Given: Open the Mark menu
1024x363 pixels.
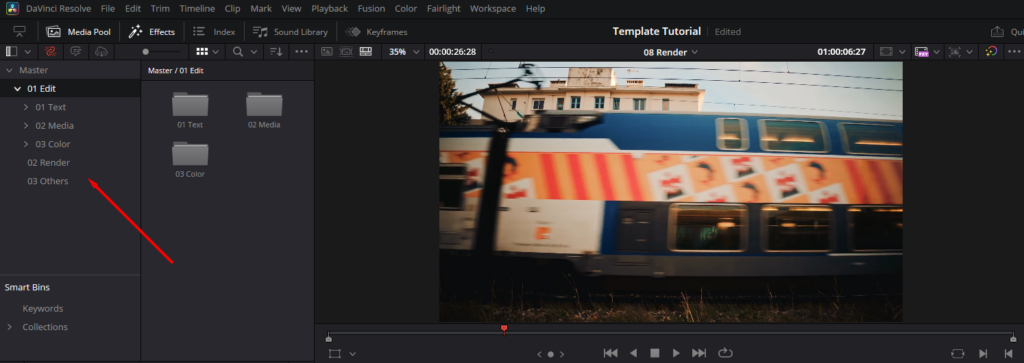Looking at the screenshot, I should [261, 8].
